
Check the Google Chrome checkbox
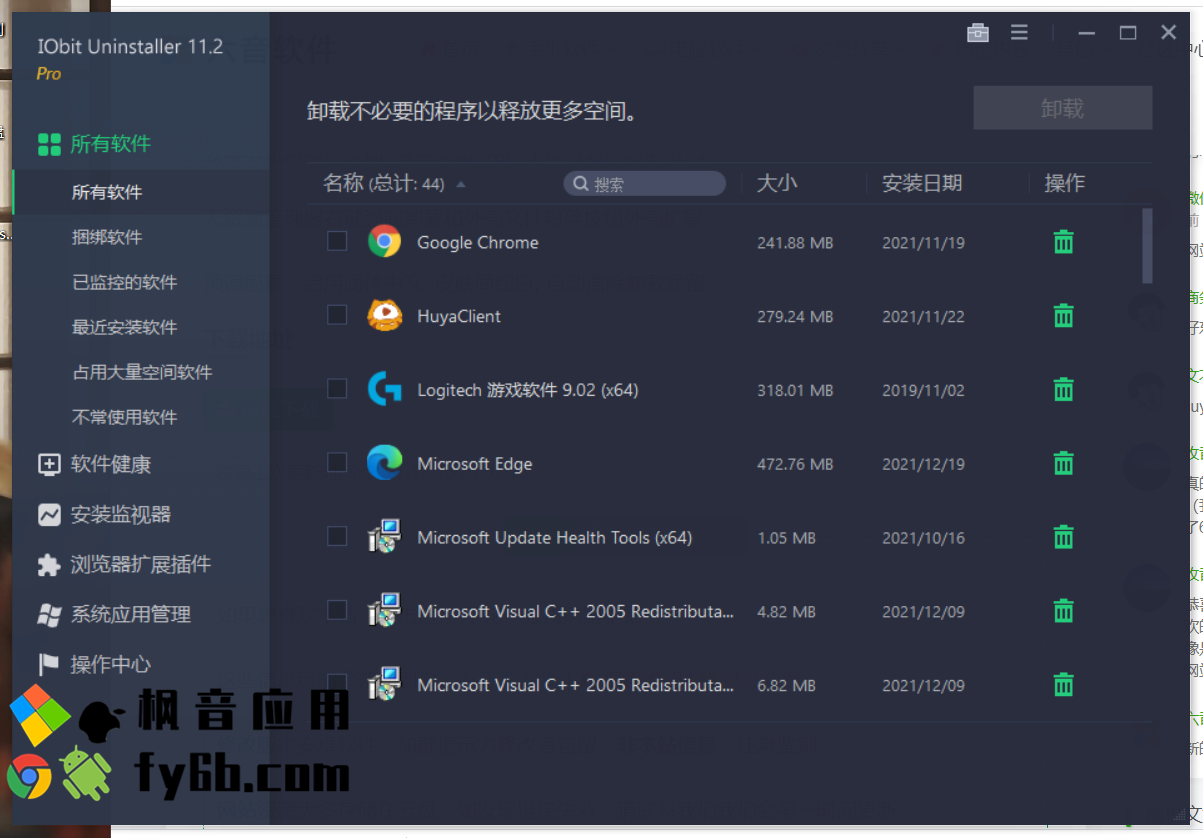pos(337,241)
